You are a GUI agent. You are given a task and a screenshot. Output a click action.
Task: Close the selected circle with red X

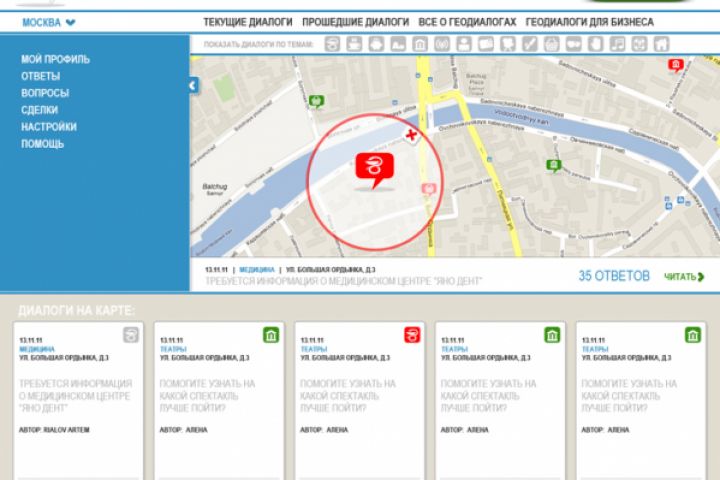point(411,135)
